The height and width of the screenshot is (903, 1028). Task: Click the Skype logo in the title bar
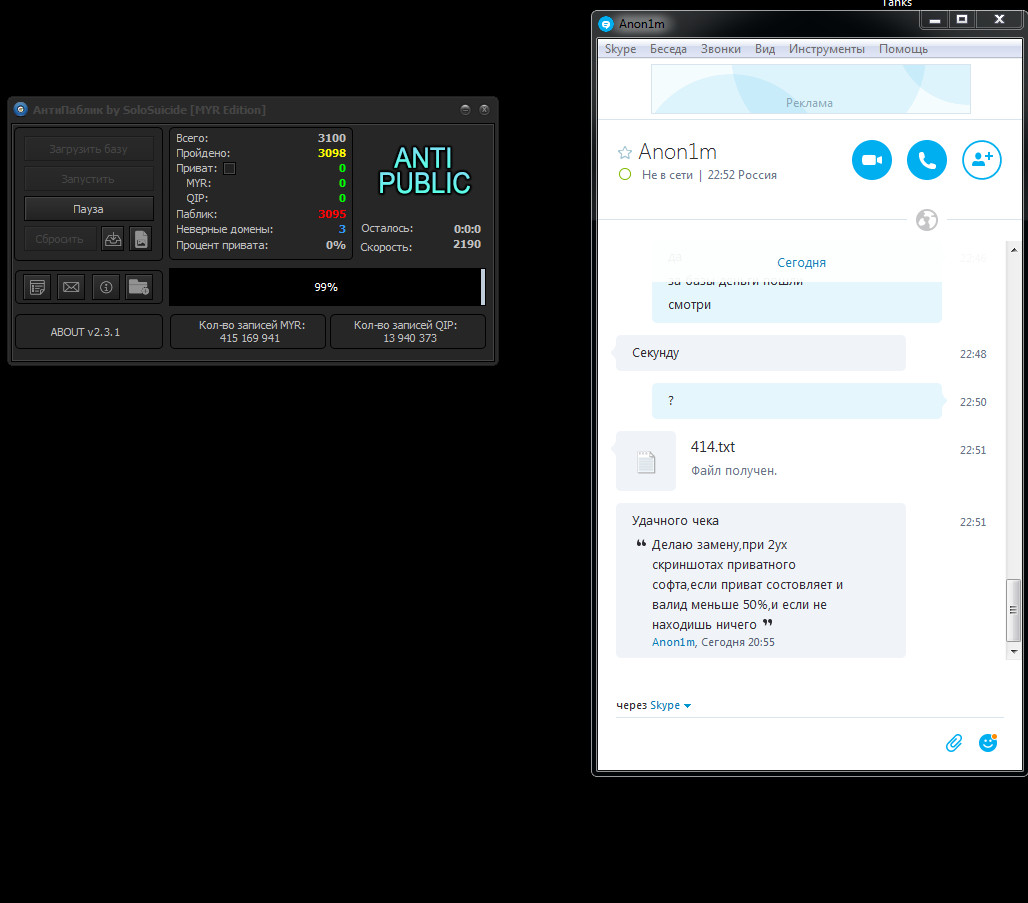tap(606, 24)
